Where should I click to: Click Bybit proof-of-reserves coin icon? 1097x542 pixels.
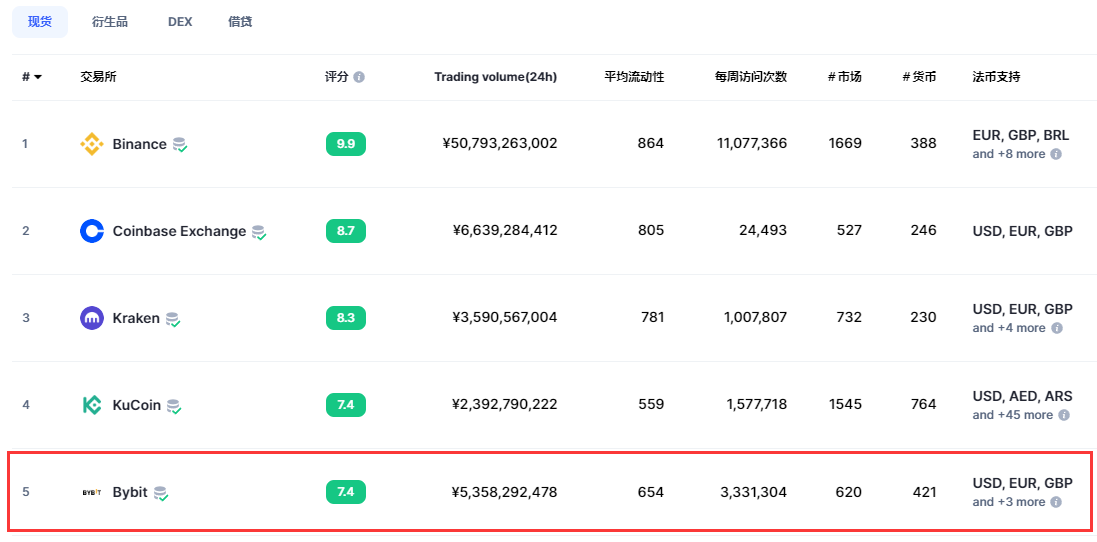pyautogui.click(x=162, y=494)
